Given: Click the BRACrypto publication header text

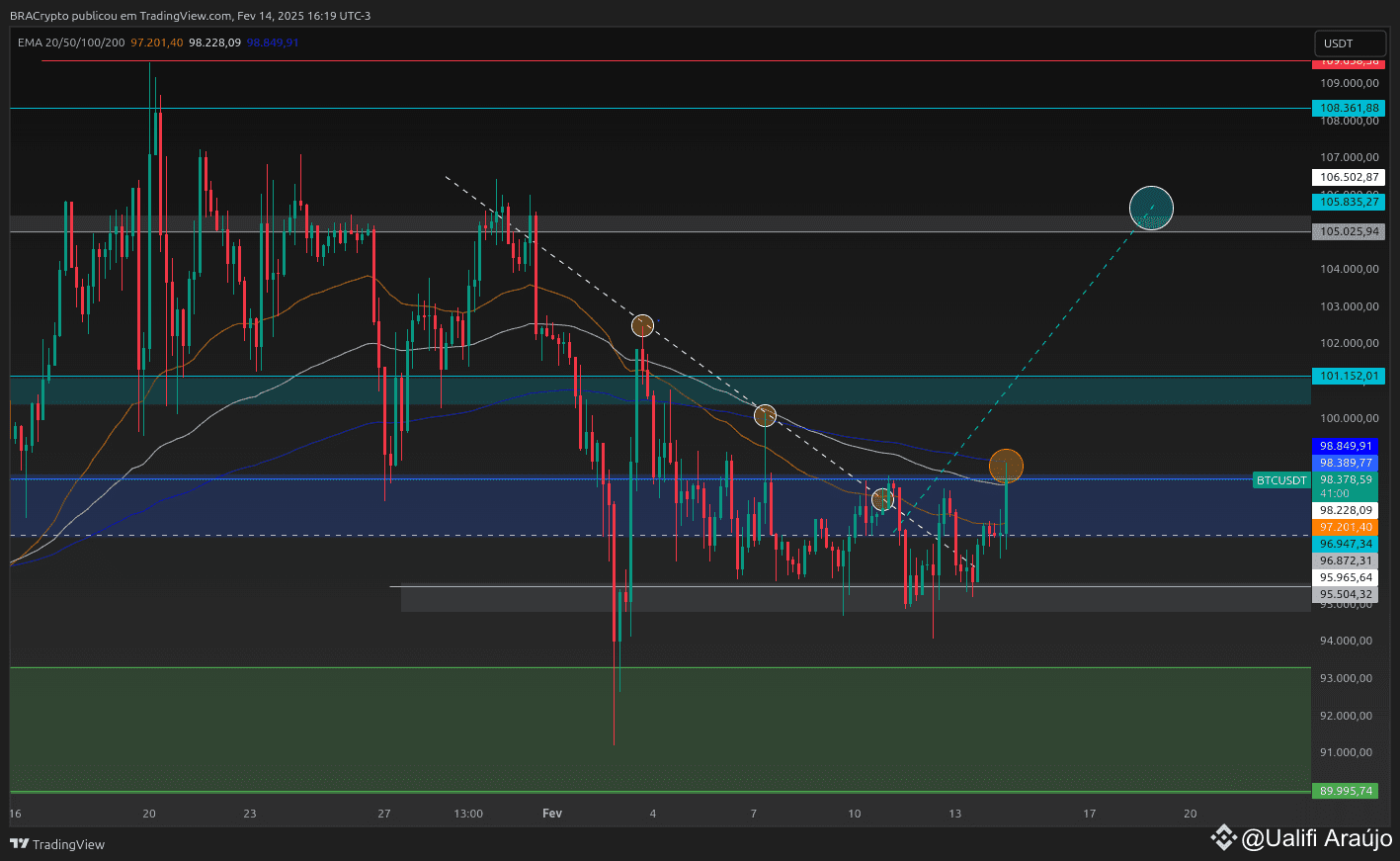Looking at the screenshot, I should point(191,16).
